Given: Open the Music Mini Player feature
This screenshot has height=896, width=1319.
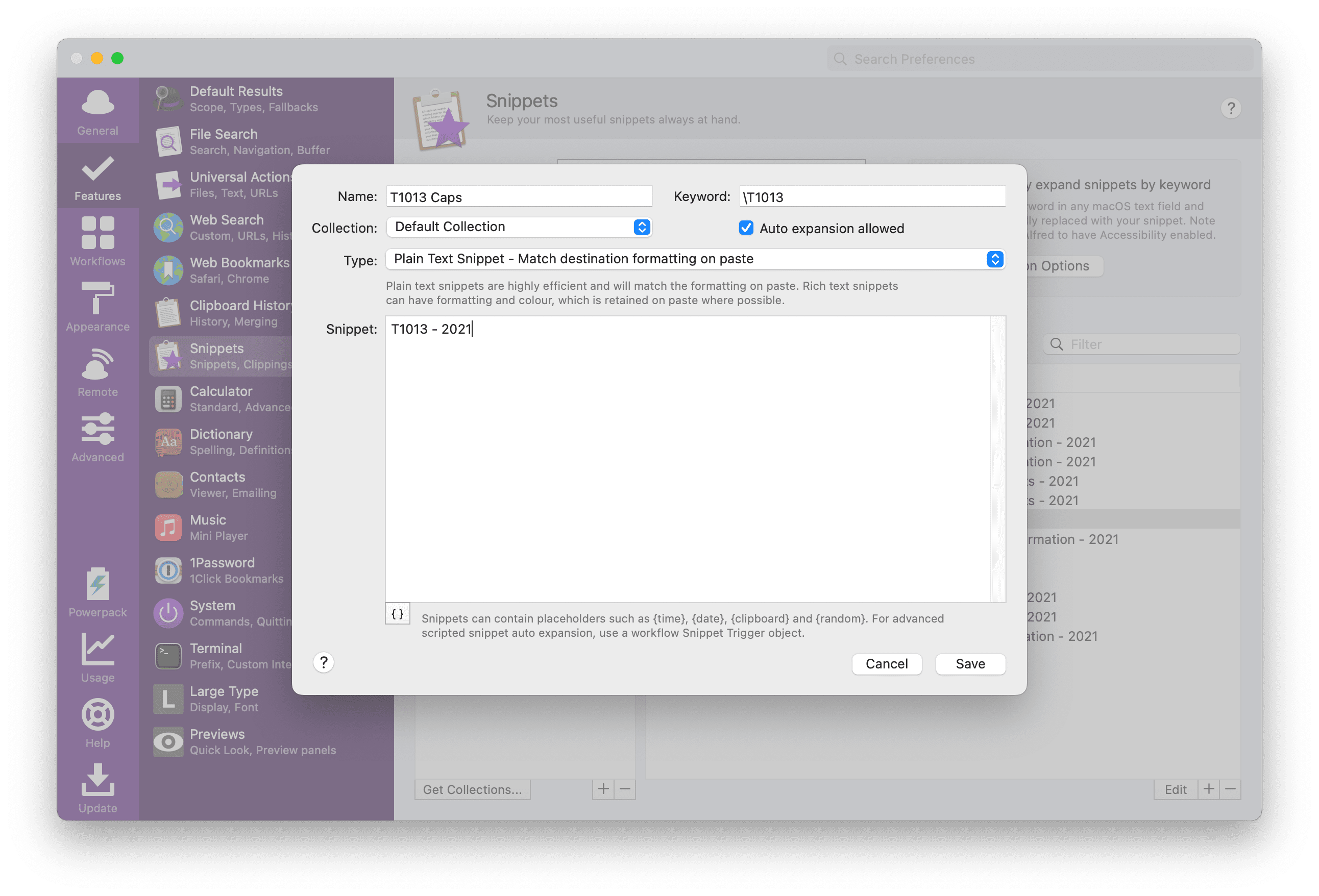Looking at the screenshot, I should (x=222, y=527).
